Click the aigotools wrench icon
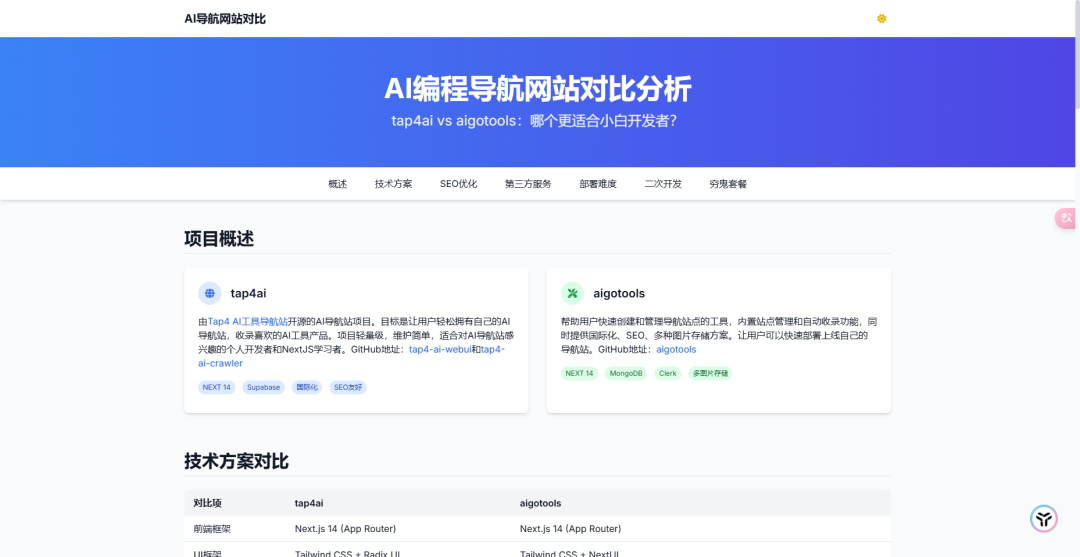This screenshot has height=557, width=1080. coord(572,293)
